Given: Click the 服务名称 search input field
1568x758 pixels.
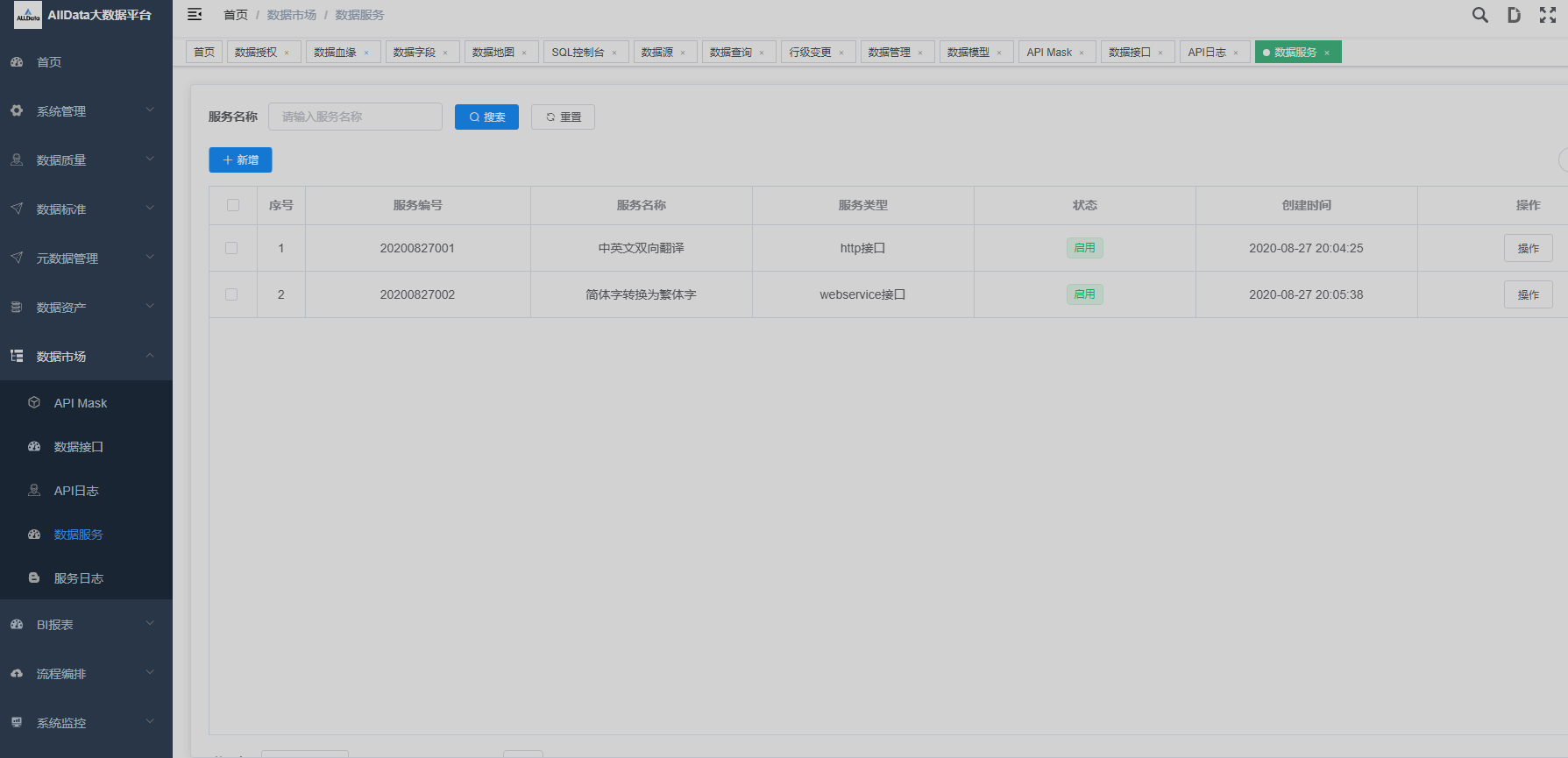Looking at the screenshot, I should (x=355, y=117).
